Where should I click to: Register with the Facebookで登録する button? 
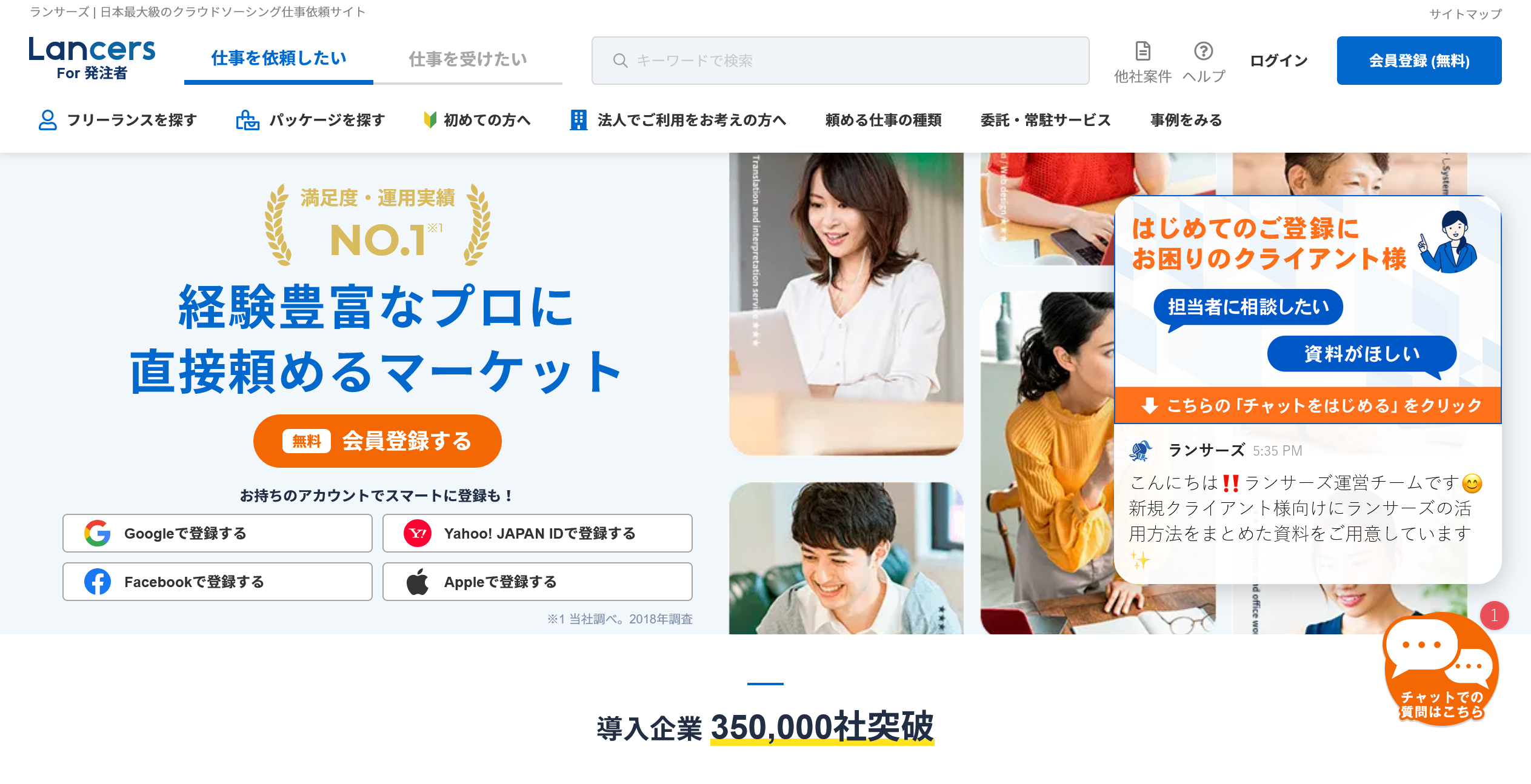218,582
